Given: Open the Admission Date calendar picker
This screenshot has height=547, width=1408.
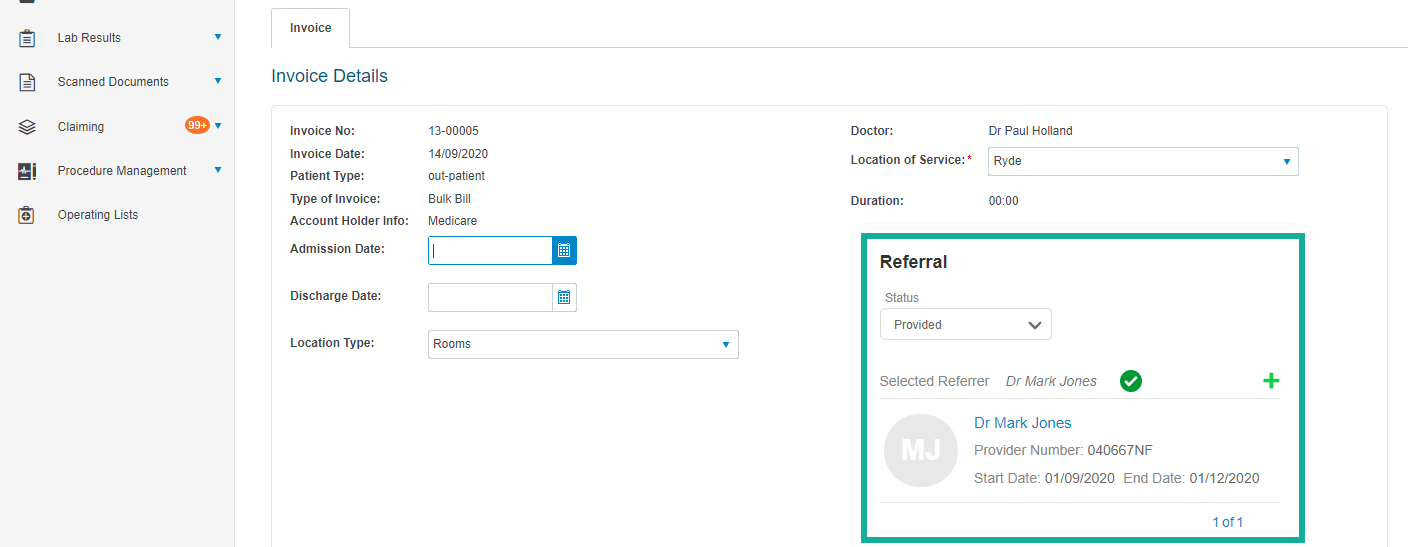Looking at the screenshot, I should click(564, 250).
